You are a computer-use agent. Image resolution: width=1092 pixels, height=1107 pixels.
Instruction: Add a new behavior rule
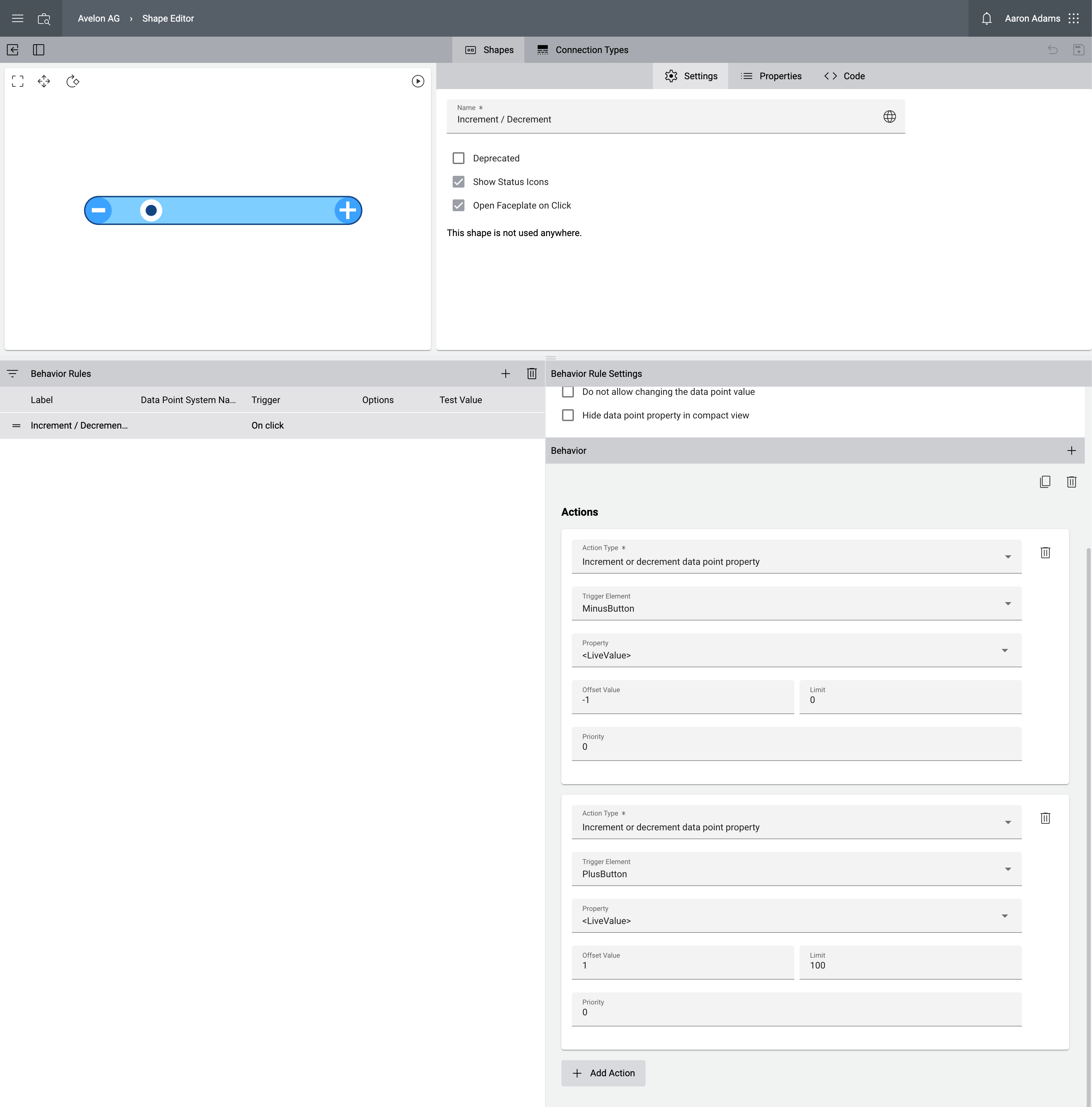pyautogui.click(x=505, y=374)
